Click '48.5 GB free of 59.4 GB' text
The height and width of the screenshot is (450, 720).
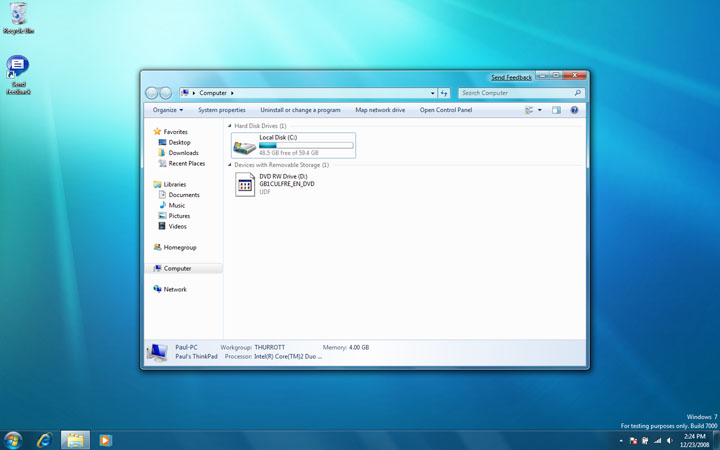point(288,153)
